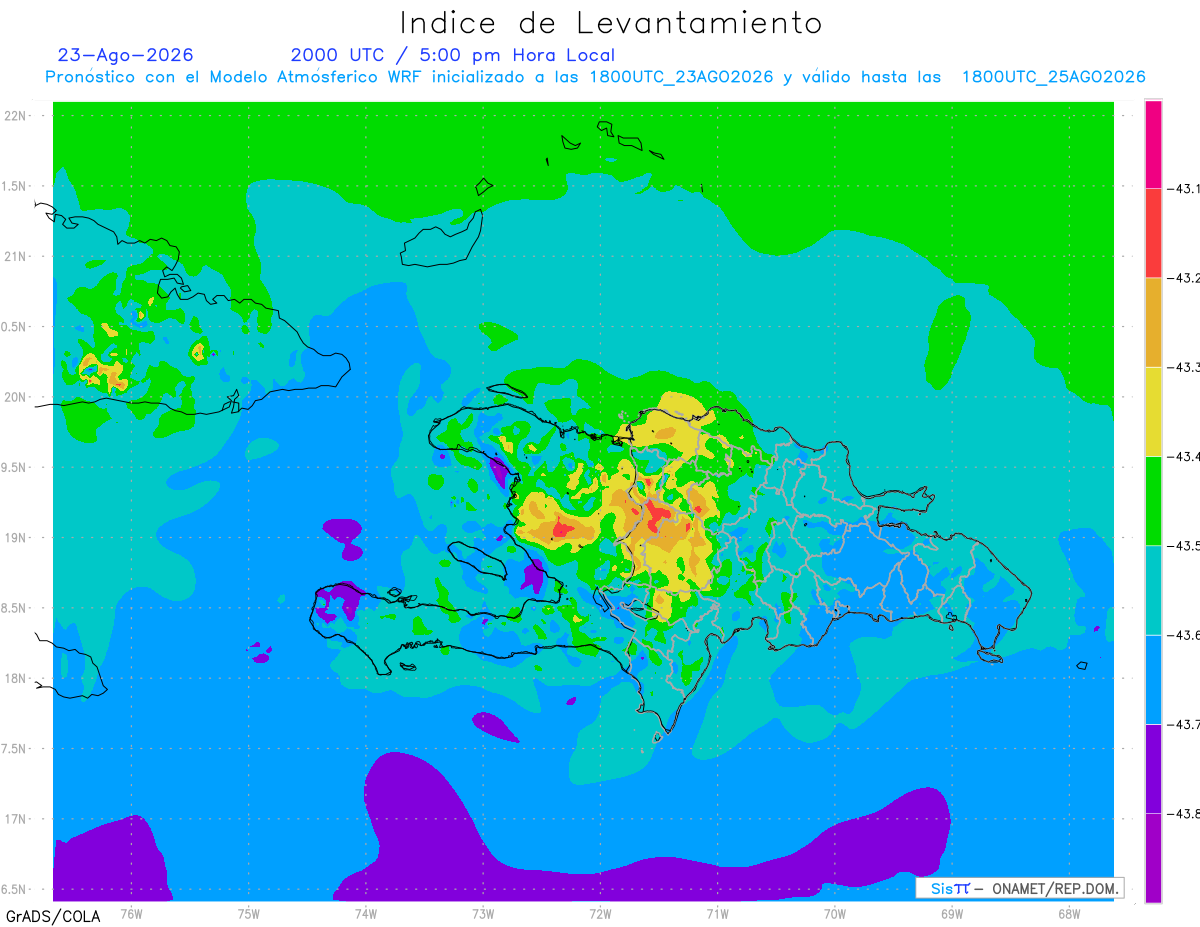Screen dimensions: 1200x927
Task: Select the red legend swatch between -43.1 and -43.2
Action: point(1153,233)
